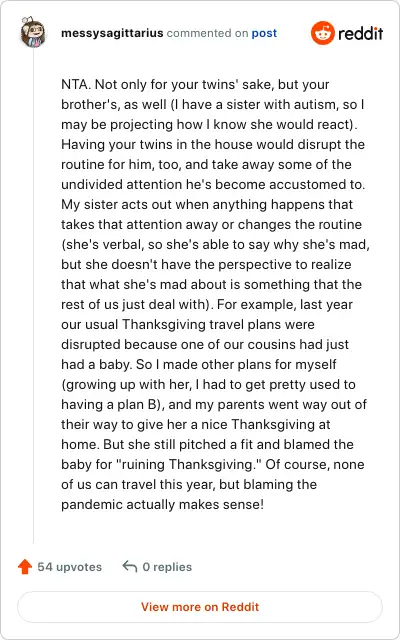Click the orange Reddit Snoo logo icon
Screen dimensions: 400x640
coord(322,33)
